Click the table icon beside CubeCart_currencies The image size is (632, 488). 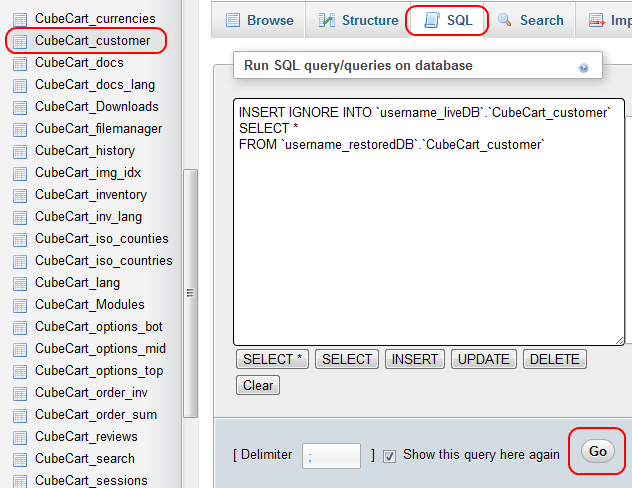click(x=20, y=19)
